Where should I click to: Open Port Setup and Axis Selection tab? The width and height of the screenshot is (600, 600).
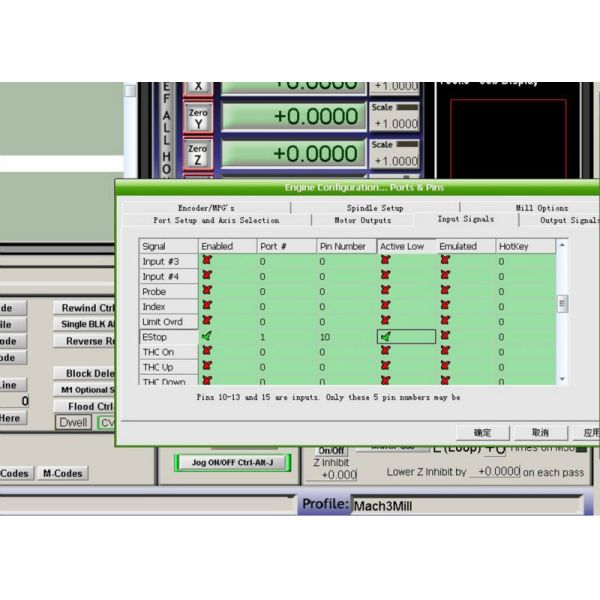tap(216, 220)
